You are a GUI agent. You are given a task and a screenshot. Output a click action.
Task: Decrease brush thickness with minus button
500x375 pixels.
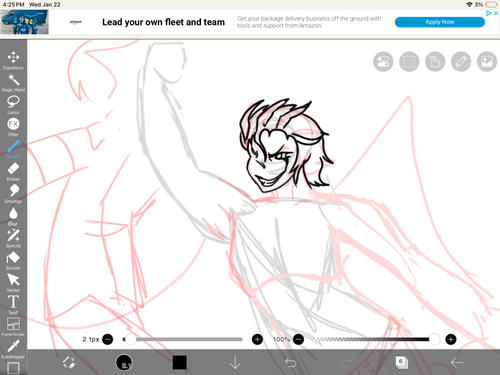click(x=107, y=339)
